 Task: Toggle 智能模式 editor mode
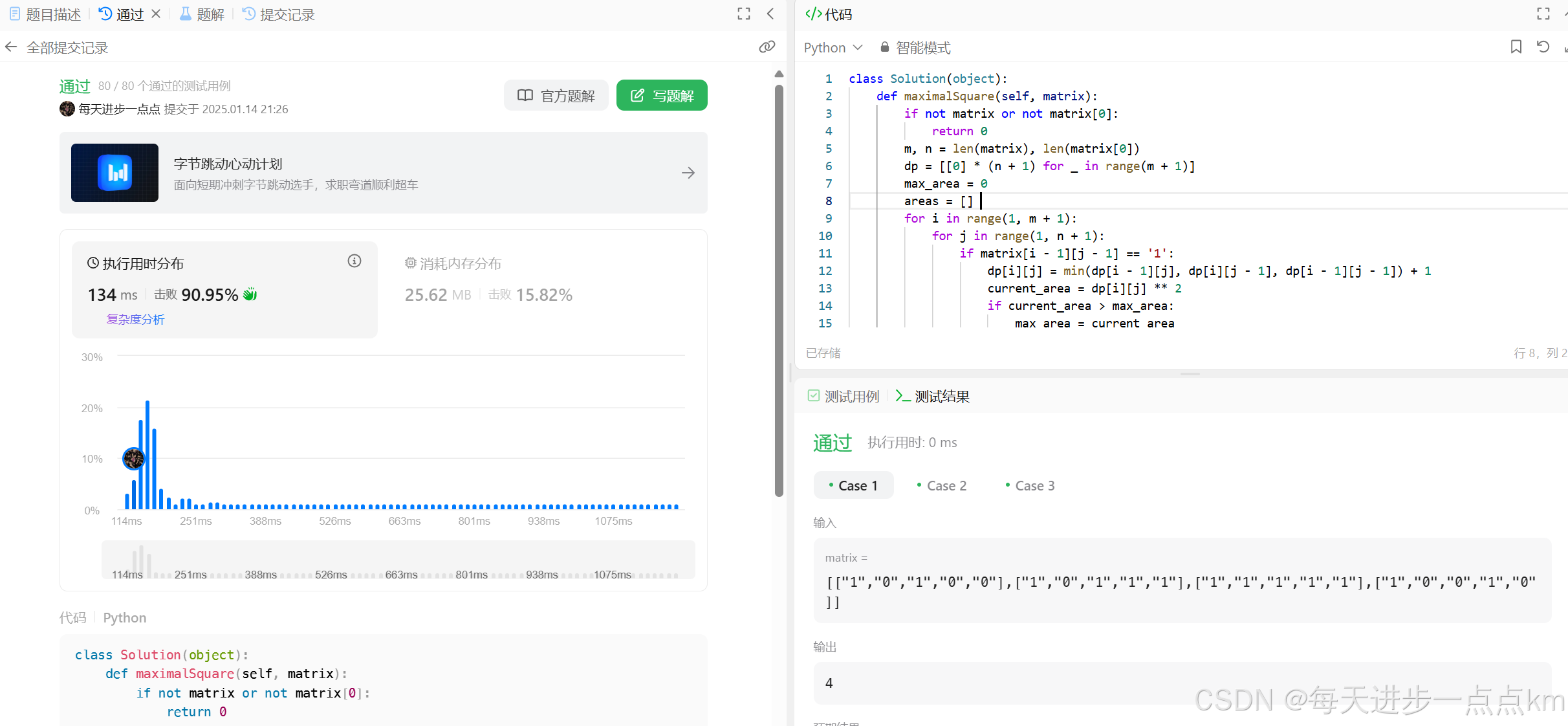915,47
